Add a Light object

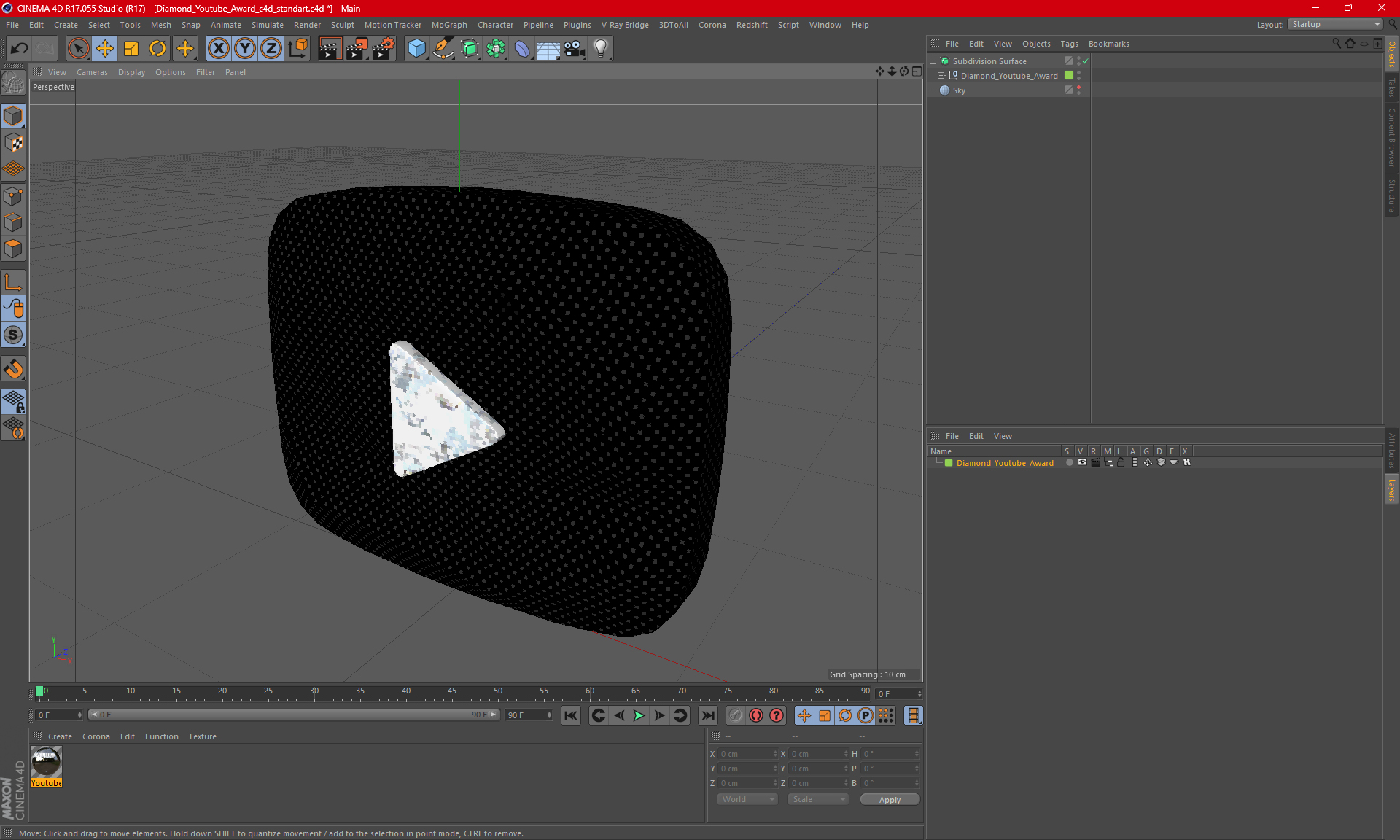601,49
